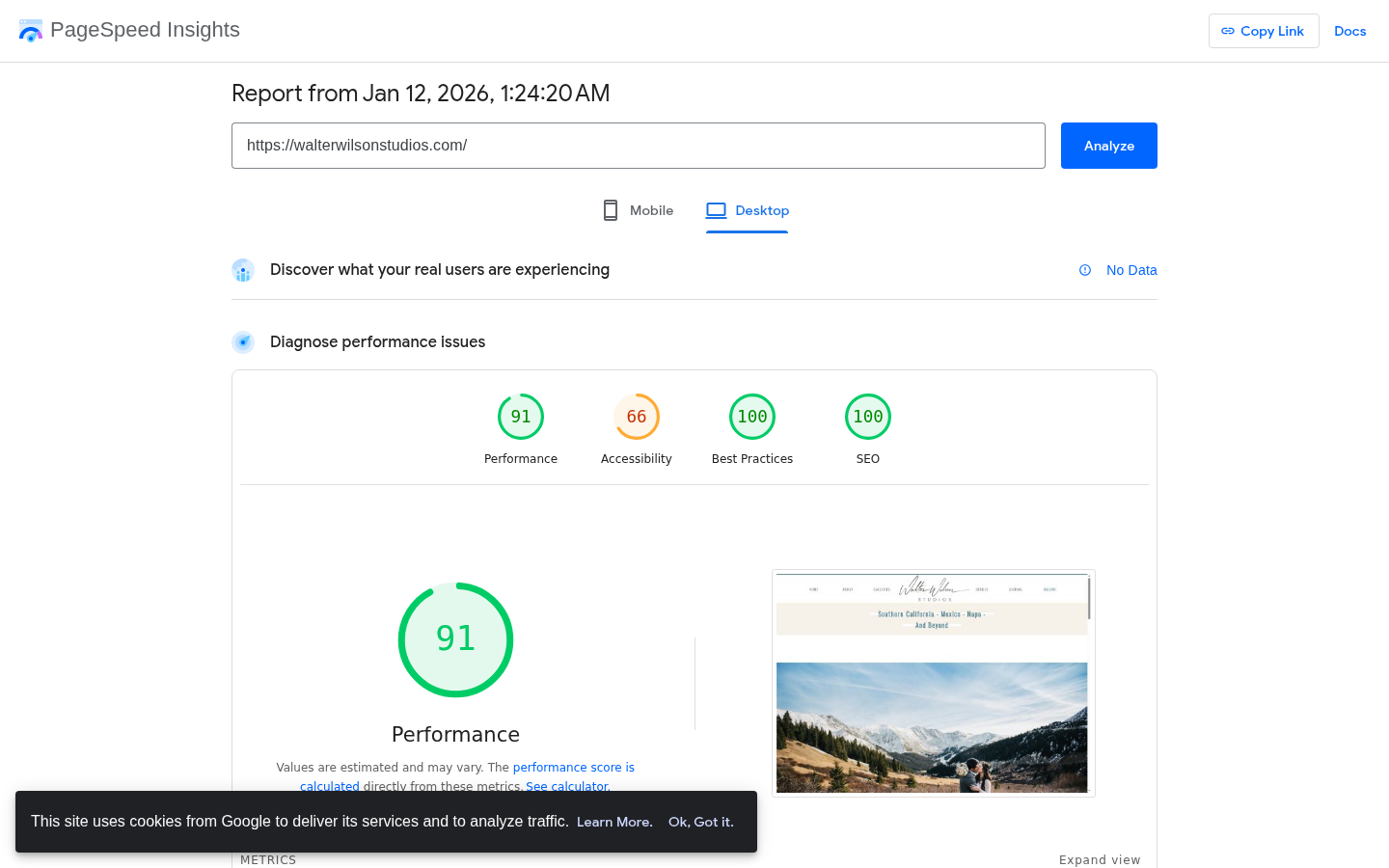Click the laptop icon beside Desktop
The width and height of the screenshot is (1389, 868).
pos(716,209)
